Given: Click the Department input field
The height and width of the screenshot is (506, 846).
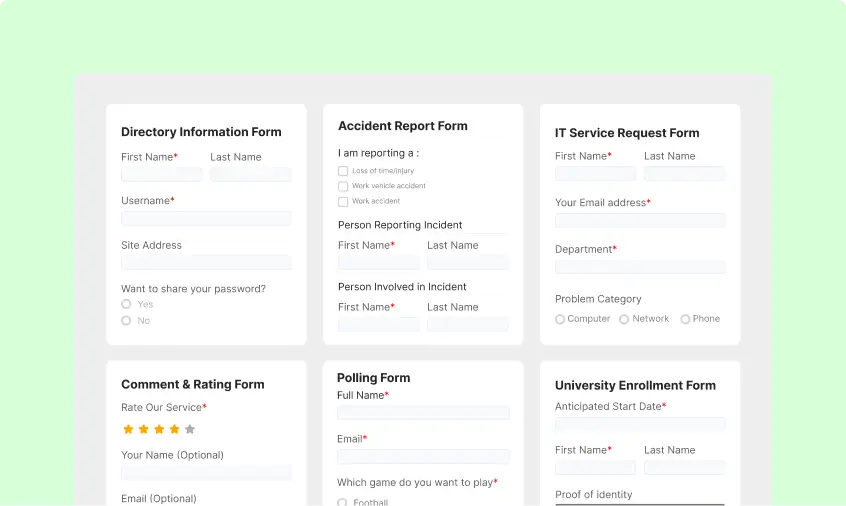Looking at the screenshot, I should click(640, 267).
